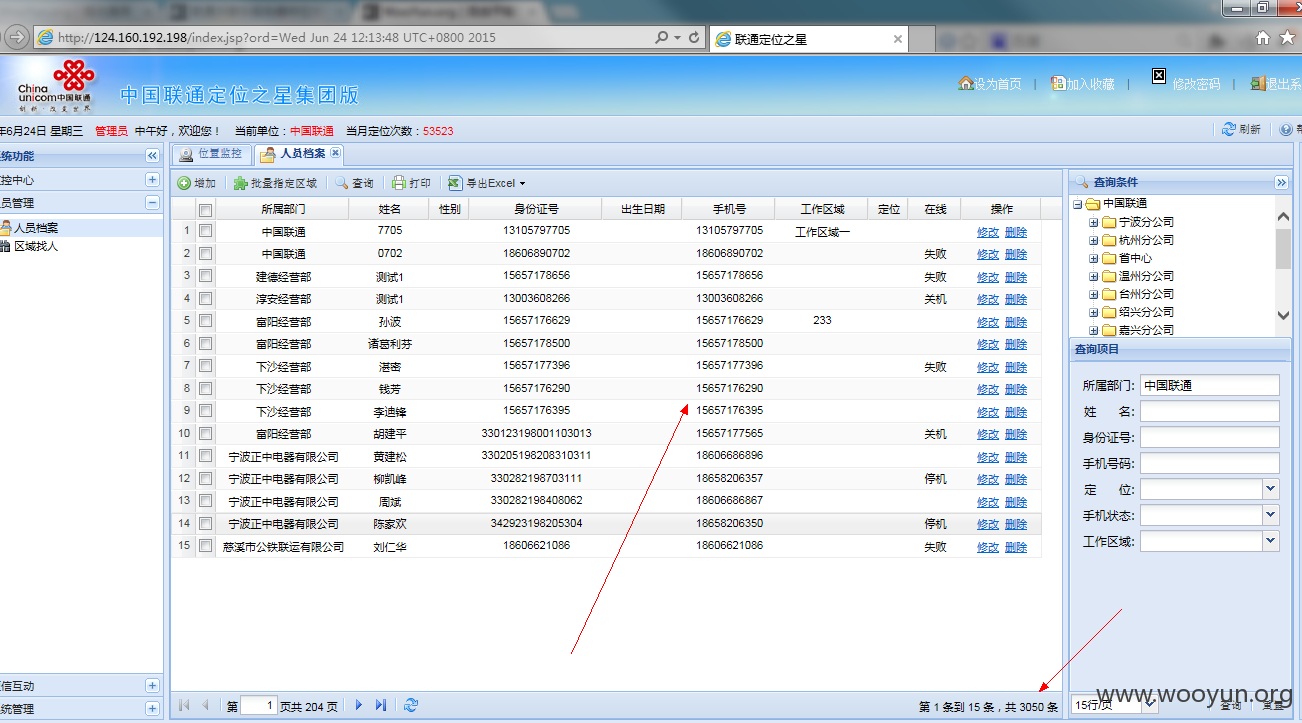Check row 8 checkbox for 钱芳

pyautogui.click(x=205, y=389)
